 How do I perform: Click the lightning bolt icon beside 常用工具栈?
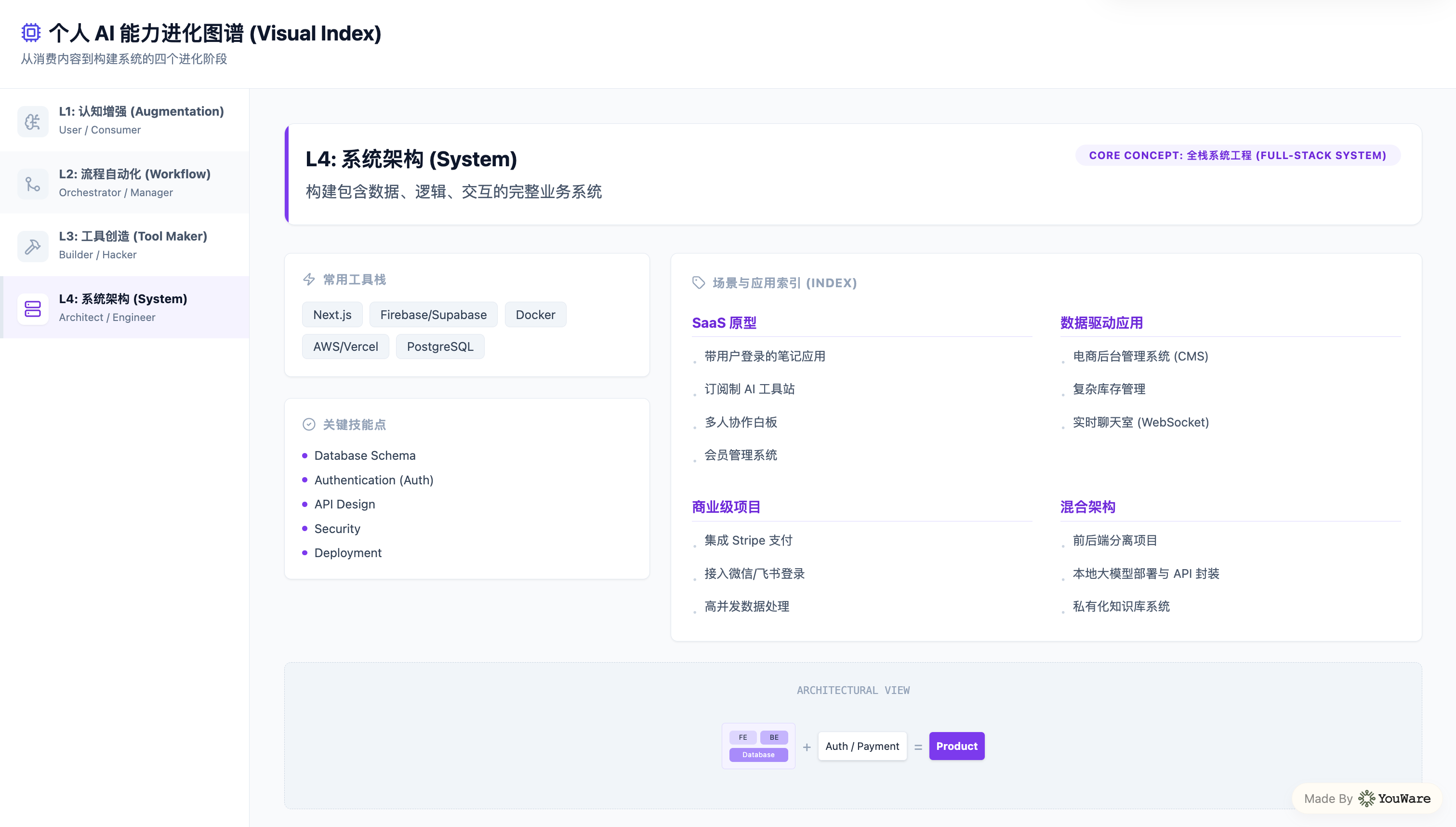[x=309, y=280]
